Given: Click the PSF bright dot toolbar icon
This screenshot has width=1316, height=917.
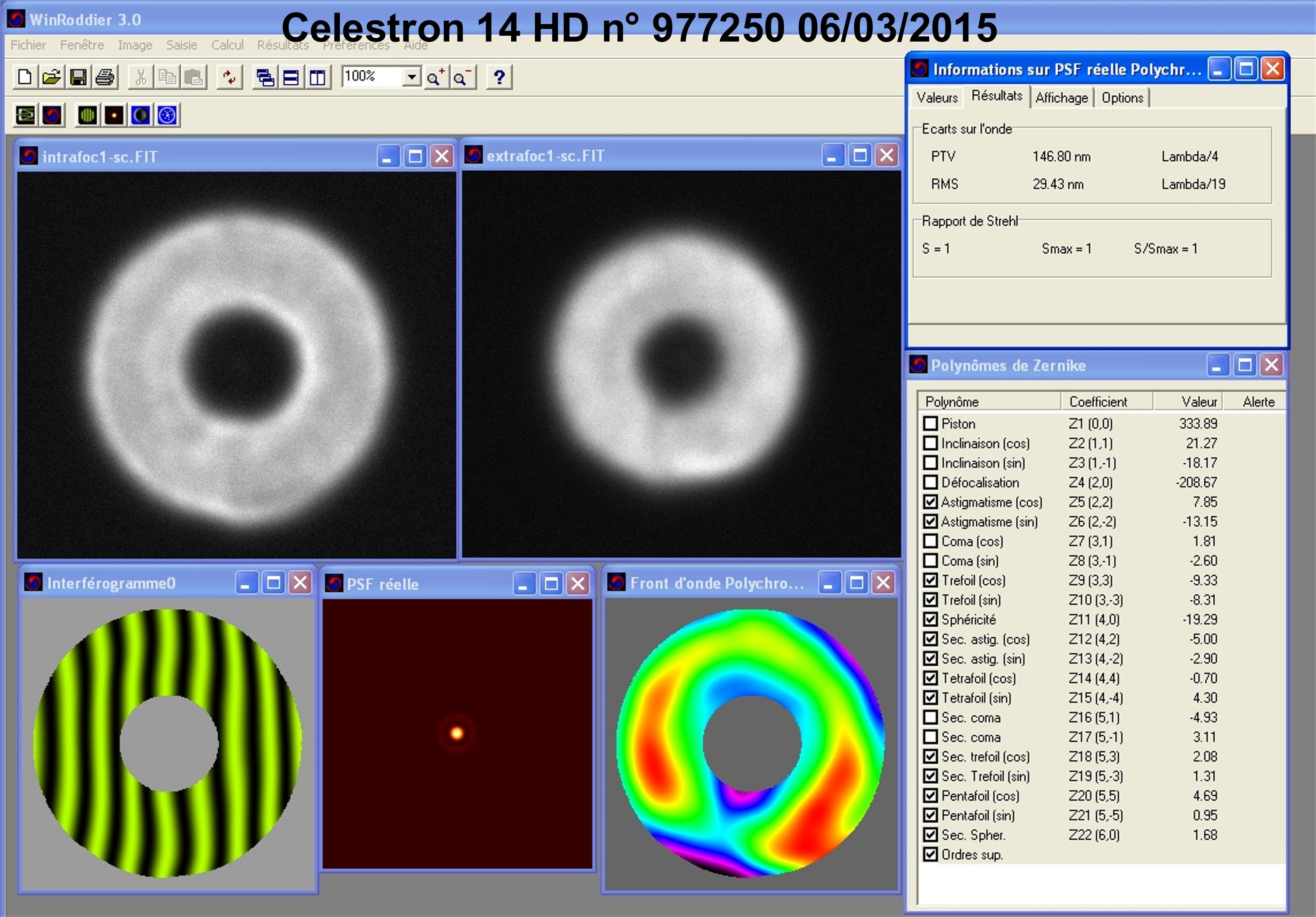Looking at the screenshot, I should click(114, 115).
